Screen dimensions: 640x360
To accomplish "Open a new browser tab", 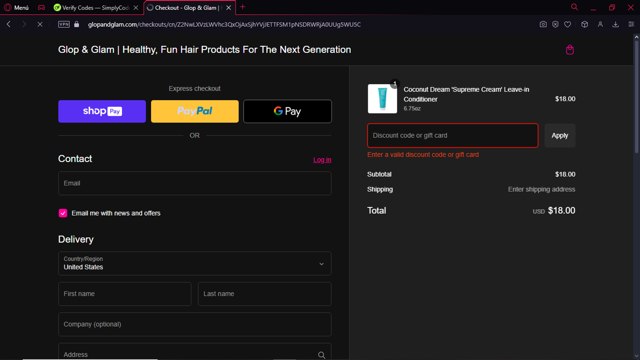I will 242,7.
